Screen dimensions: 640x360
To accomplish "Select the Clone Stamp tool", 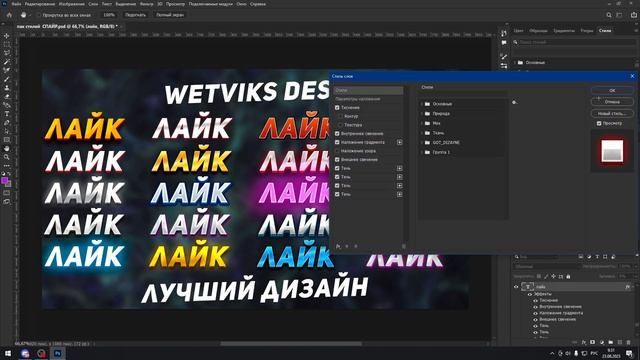I will click(x=7, y=88).
